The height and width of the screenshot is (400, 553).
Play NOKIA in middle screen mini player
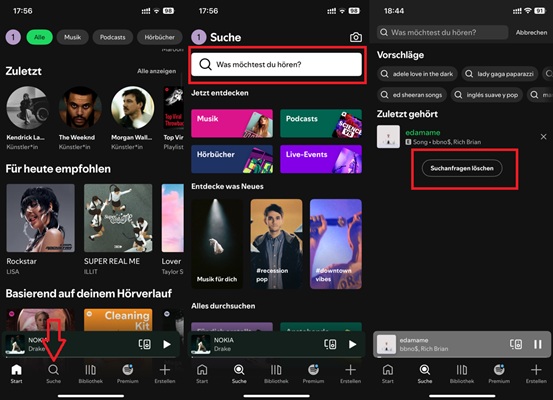click(352, 344)
